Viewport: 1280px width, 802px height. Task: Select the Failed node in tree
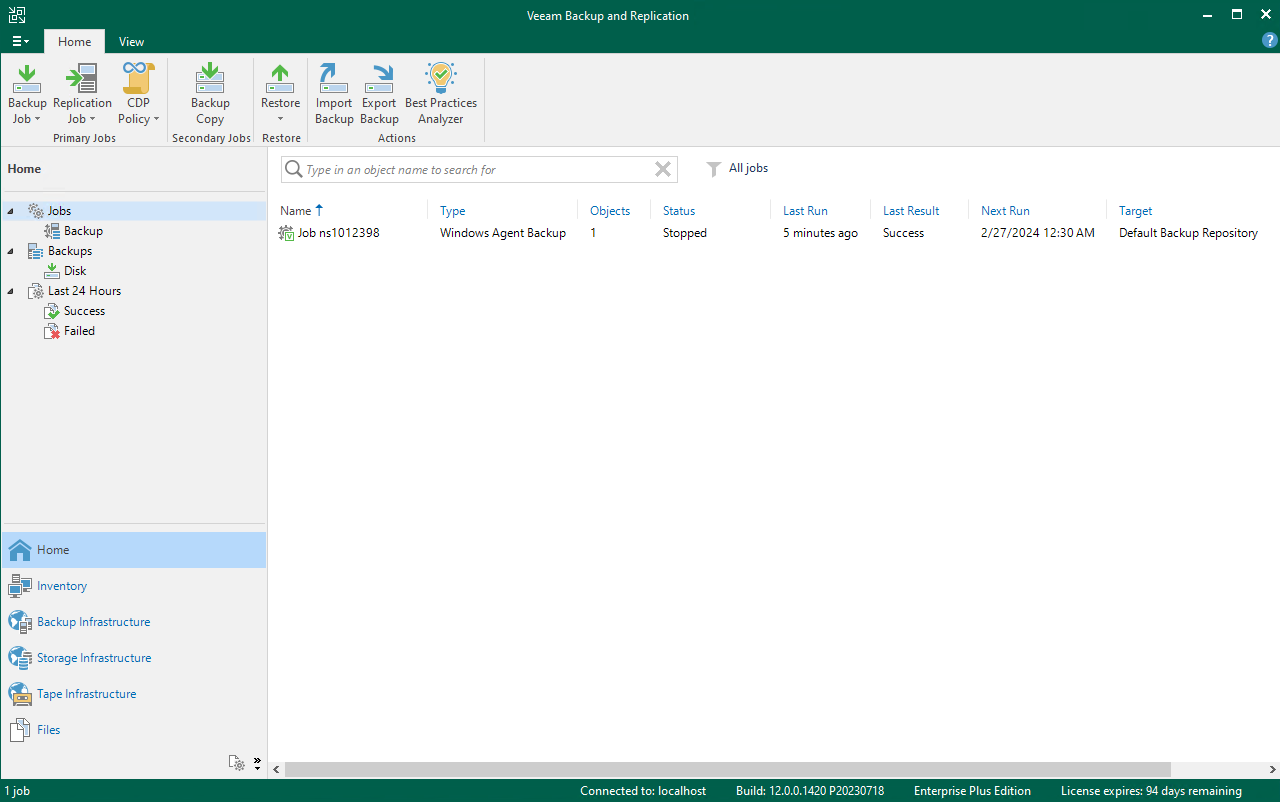[79, 331]
